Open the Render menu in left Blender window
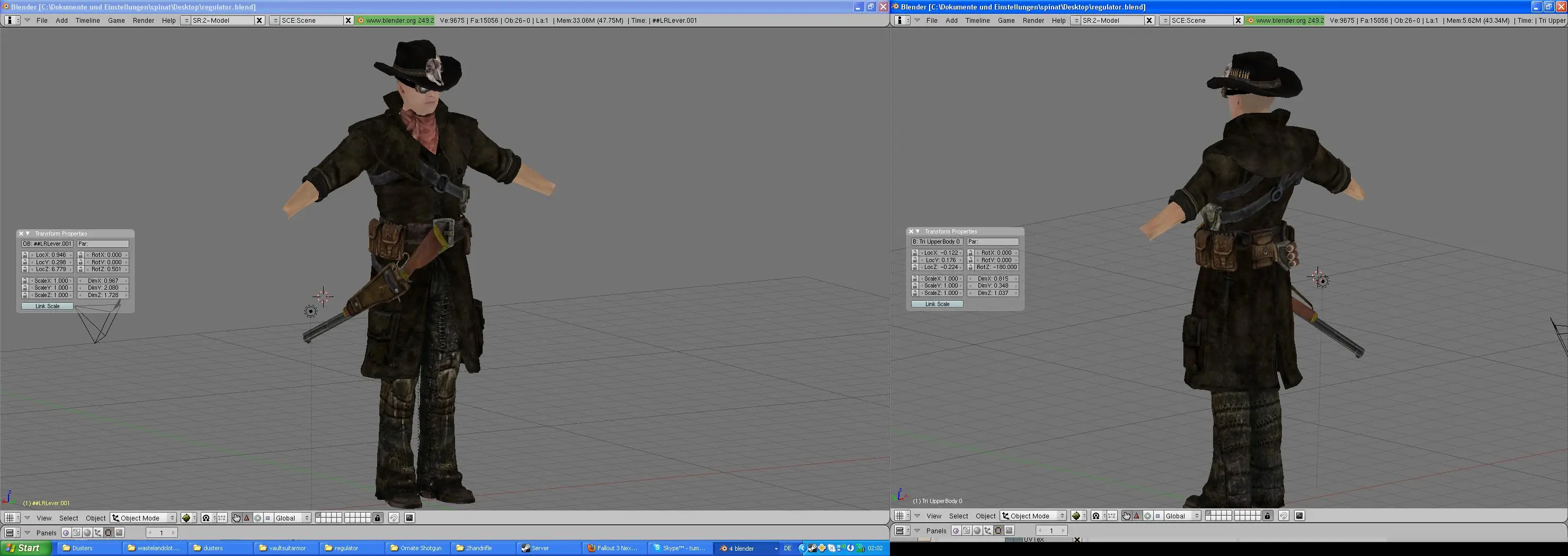The image size is (1568, 556). coord(144,21)
